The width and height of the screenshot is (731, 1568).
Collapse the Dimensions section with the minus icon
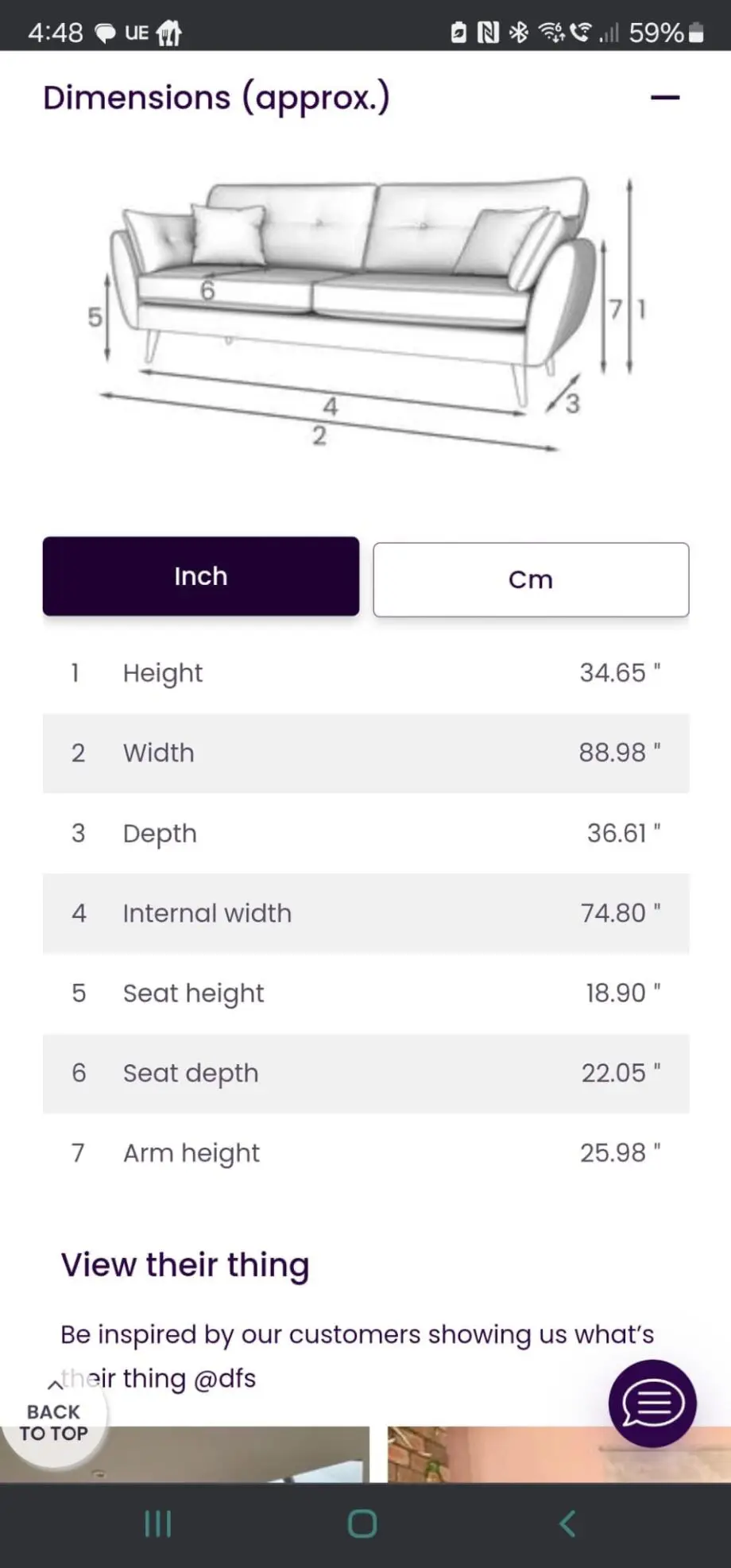[665, 98]
